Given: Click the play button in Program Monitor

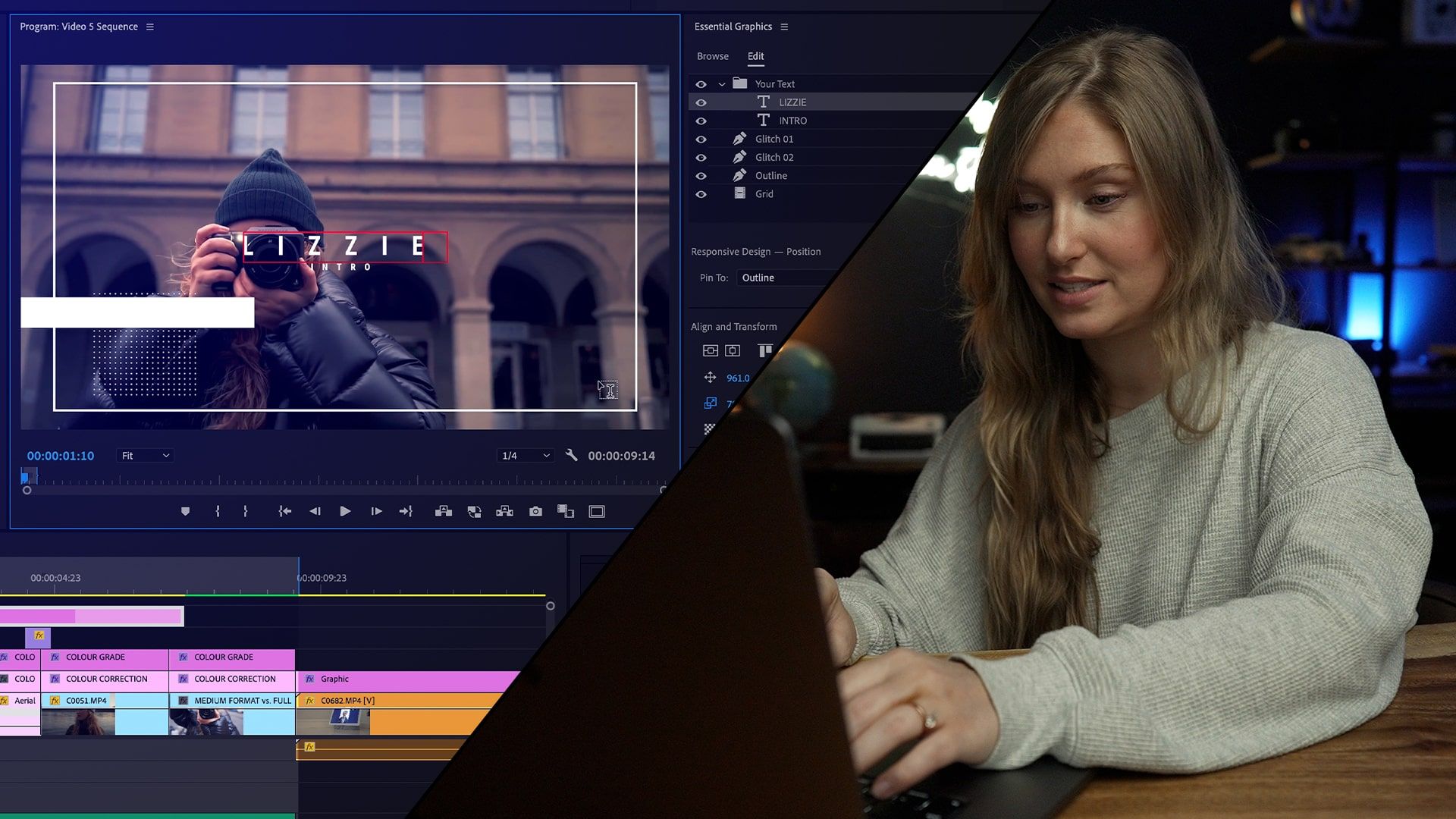Looking at the screenshot, I should tap(345, 511).
